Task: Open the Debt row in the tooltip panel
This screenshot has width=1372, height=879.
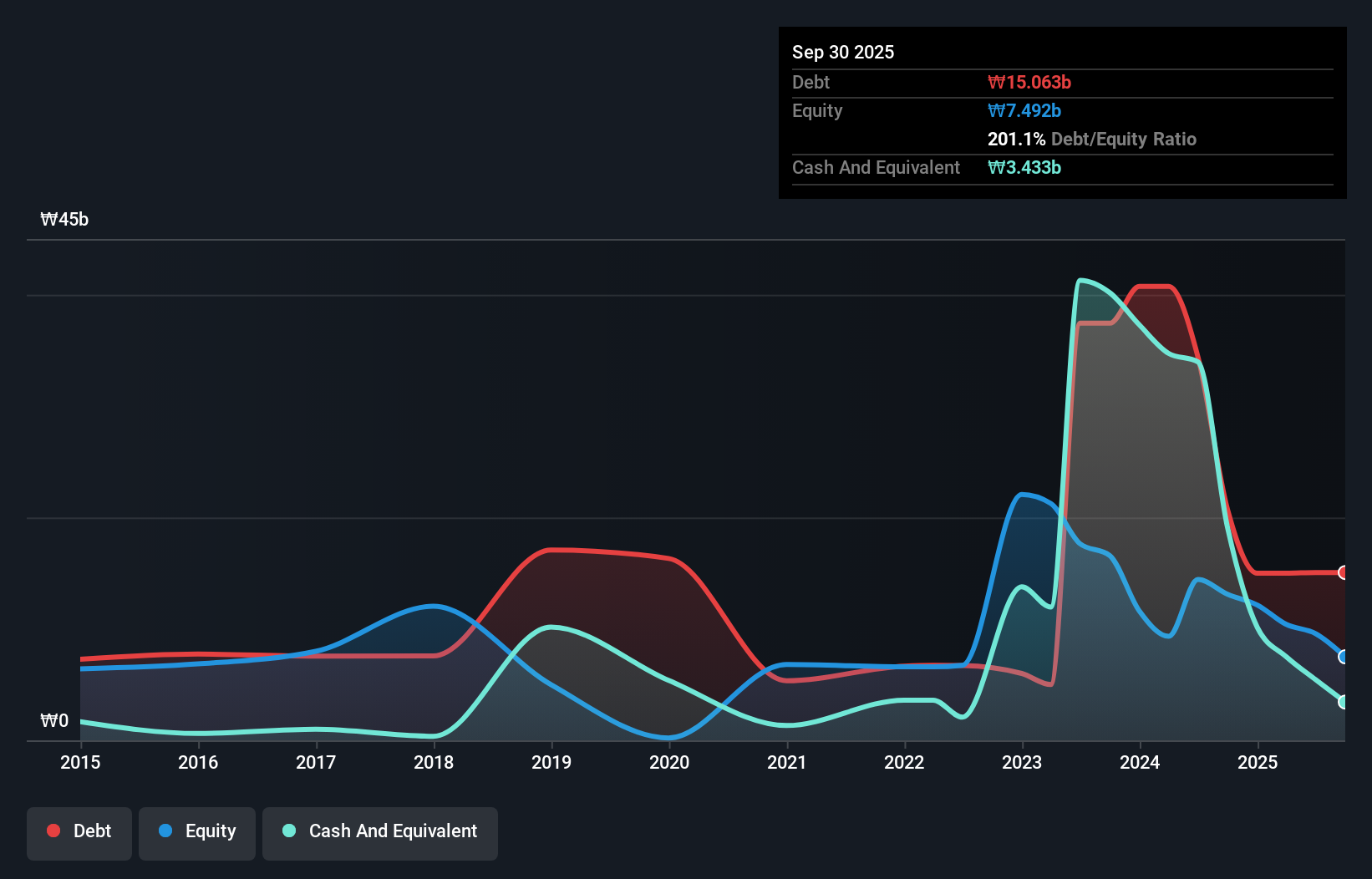Action: (x=810, y=82)
